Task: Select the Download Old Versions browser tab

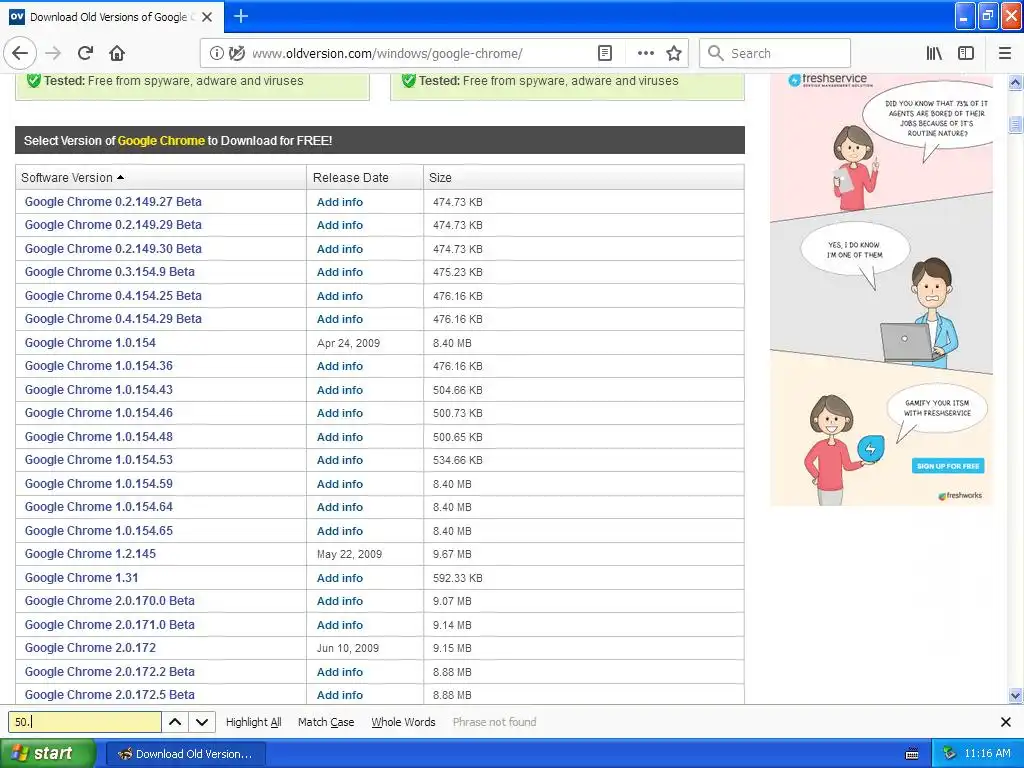Action: (x=112, y=17)
